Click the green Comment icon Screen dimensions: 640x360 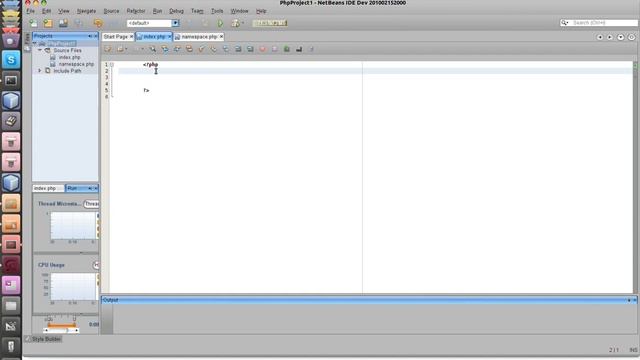[x=287, y=49]
